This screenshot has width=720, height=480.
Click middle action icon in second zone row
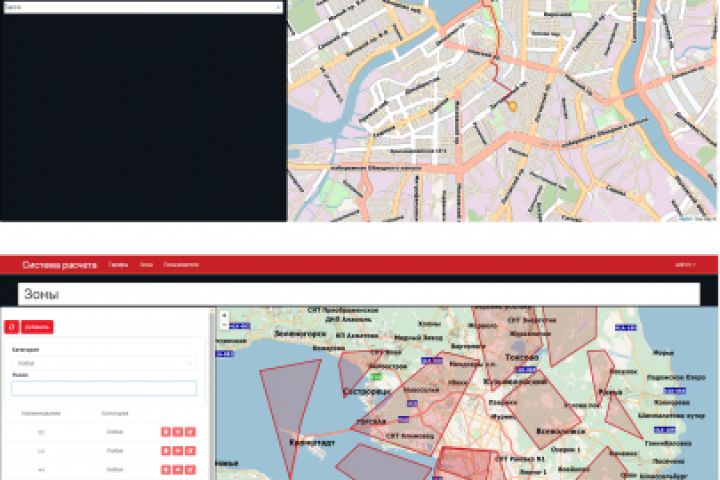point(178,451)
